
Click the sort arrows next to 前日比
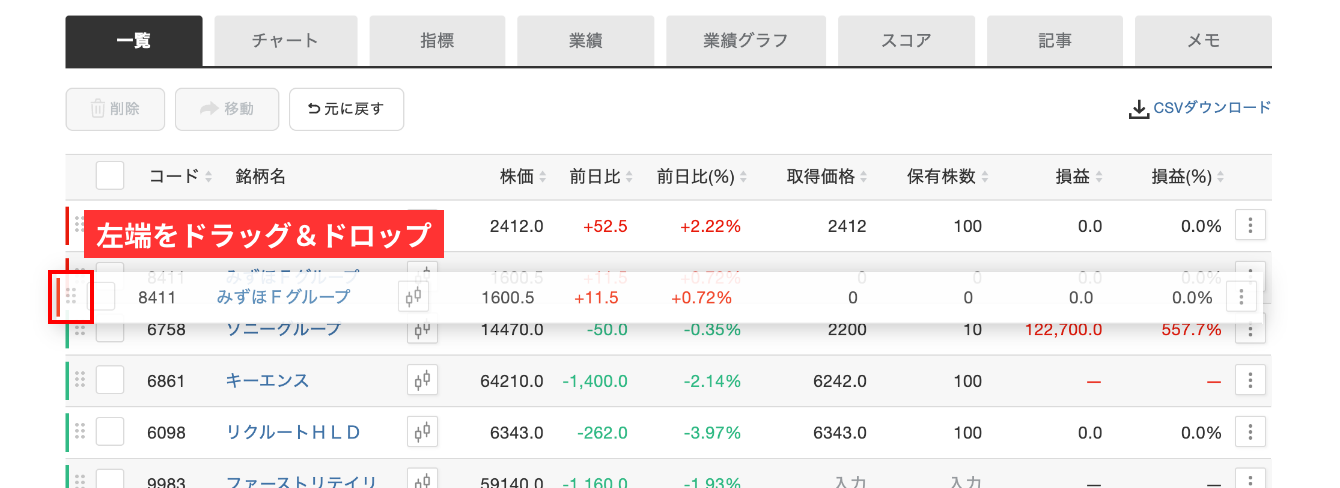[628, 177]
